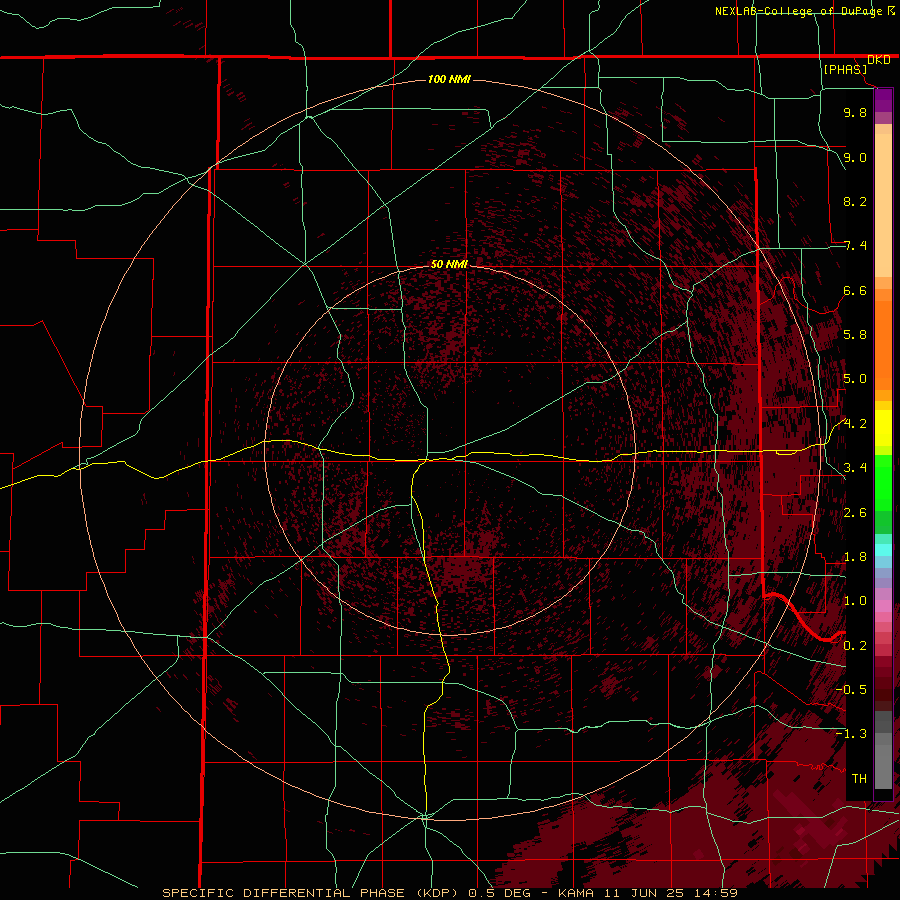Pick the pink segment of the color bar
The image size is (900, 900).
[x=883, y=606]
